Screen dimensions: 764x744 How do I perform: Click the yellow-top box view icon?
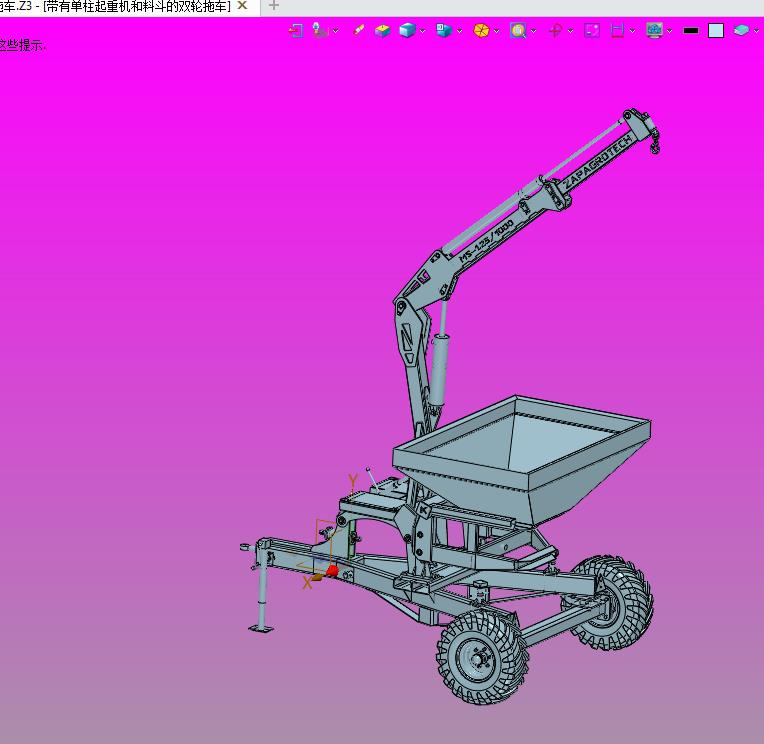(382, 30)
